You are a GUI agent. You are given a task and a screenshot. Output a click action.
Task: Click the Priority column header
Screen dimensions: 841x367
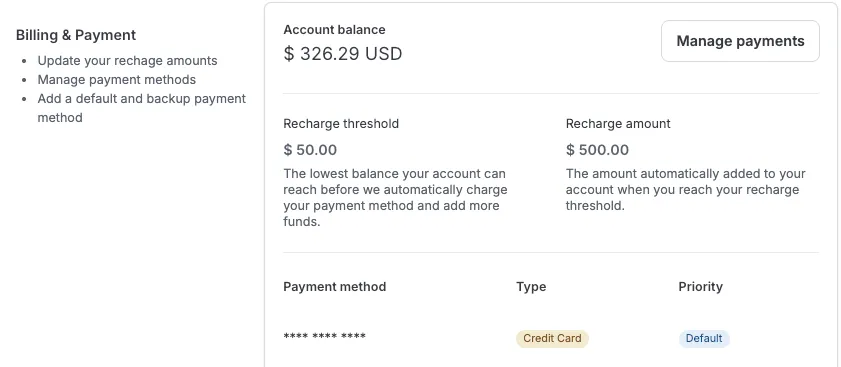[700, 287]
